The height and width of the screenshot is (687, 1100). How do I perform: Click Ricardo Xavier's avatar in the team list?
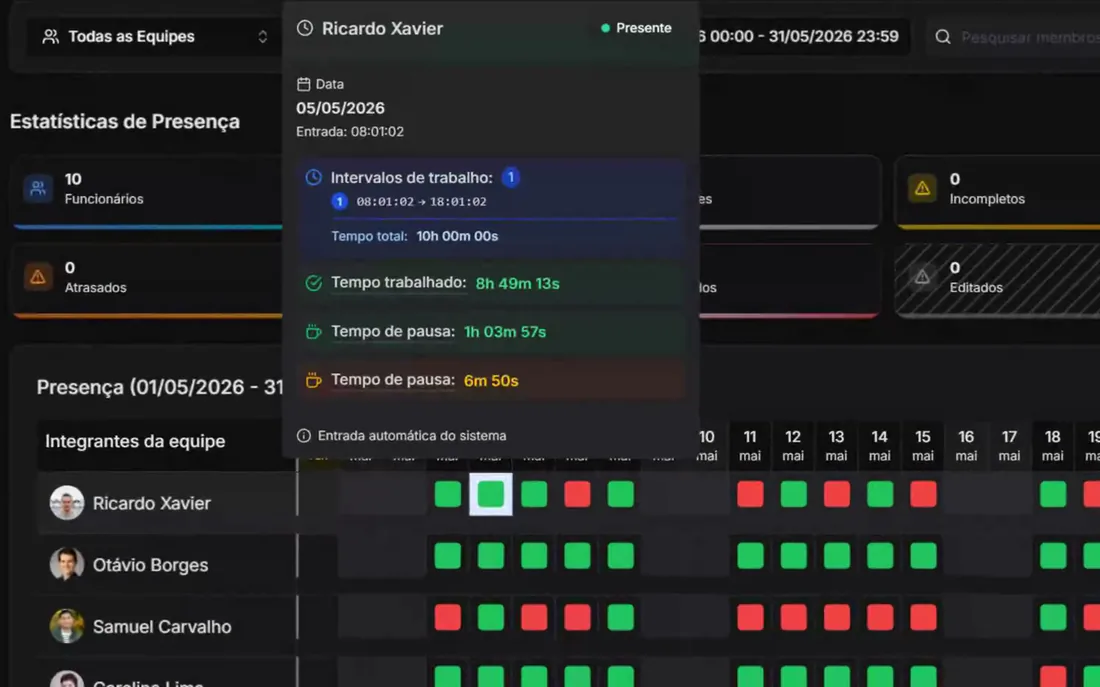67,502
